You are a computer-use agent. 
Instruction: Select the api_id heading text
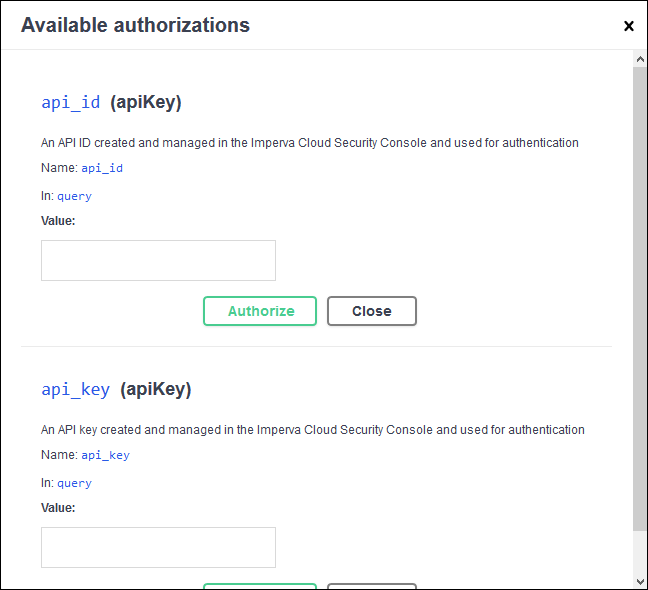click(71, 102)
